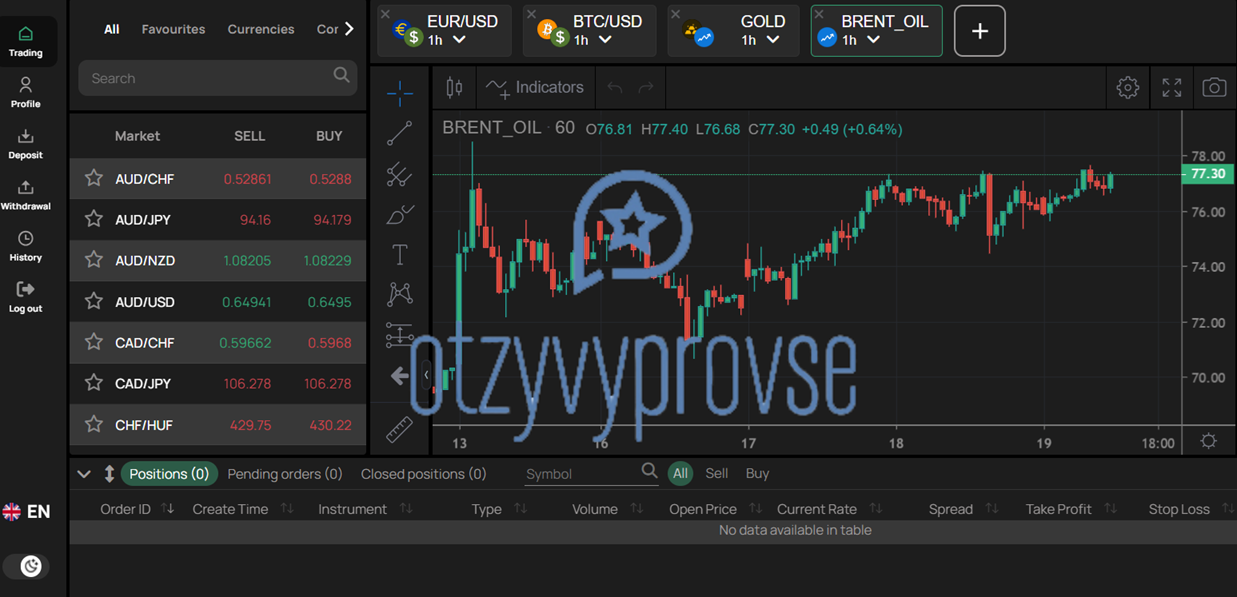The image size is (1237, 597).
Task: Favourite the AUD/NZD pair
Action: point(94,260)
